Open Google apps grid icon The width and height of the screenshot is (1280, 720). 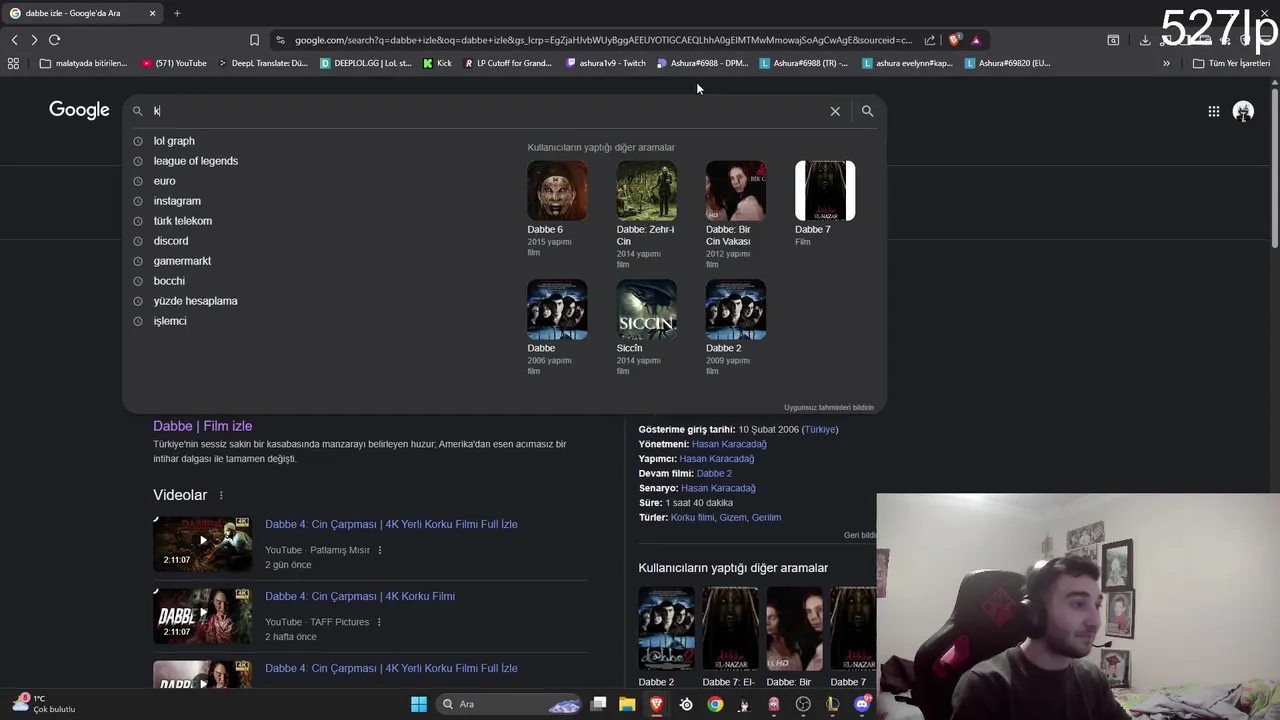(1213, 111)
